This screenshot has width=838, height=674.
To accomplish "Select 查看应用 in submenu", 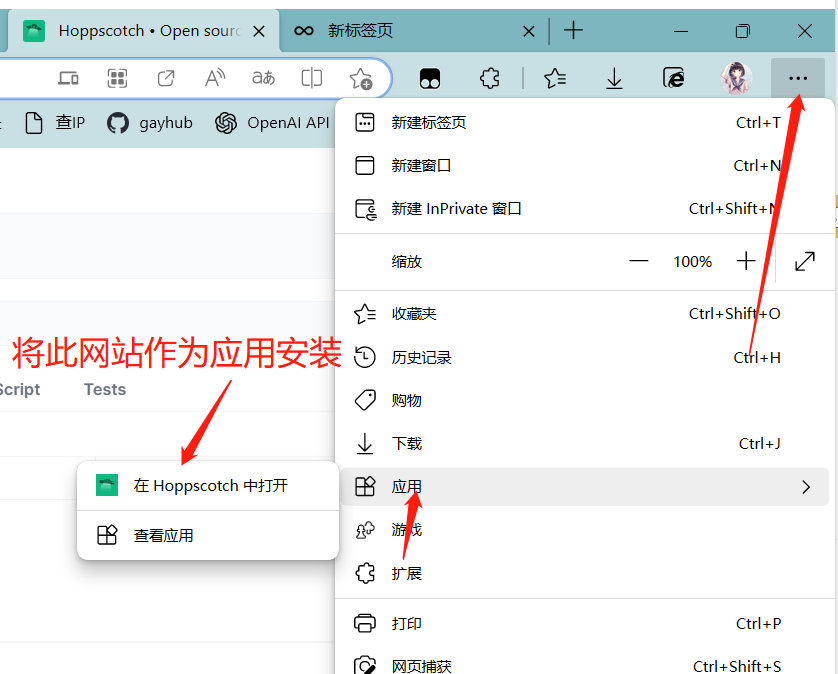I will point(163,535).
